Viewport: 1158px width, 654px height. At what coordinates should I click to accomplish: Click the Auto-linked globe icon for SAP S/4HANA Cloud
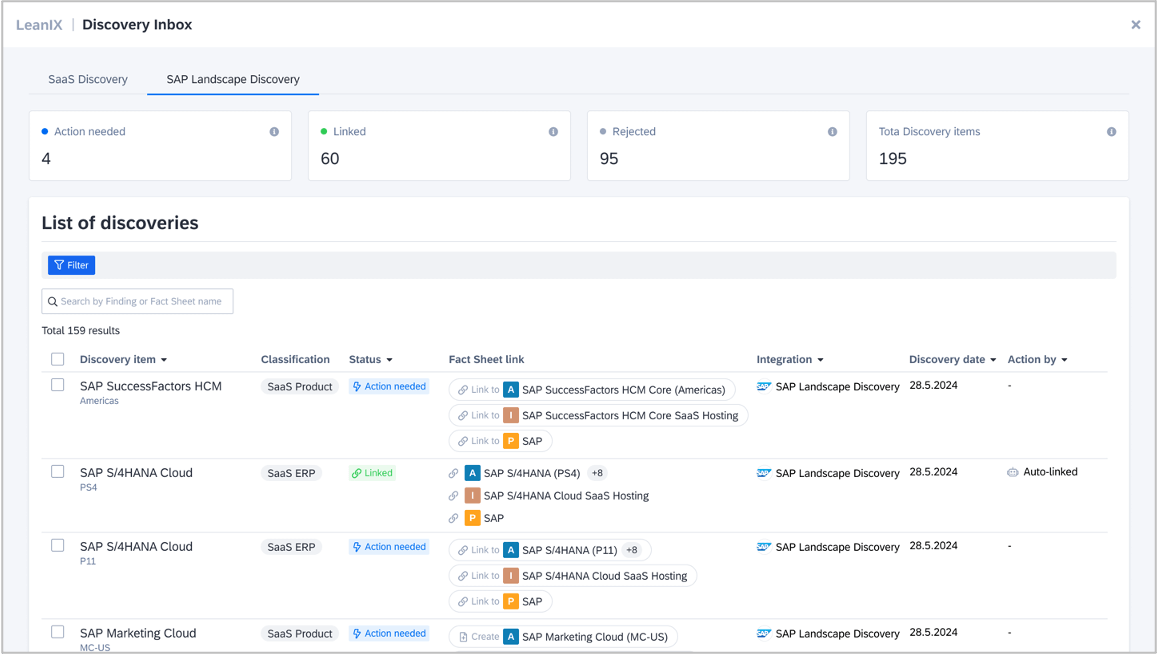[x=1014, y=471]
